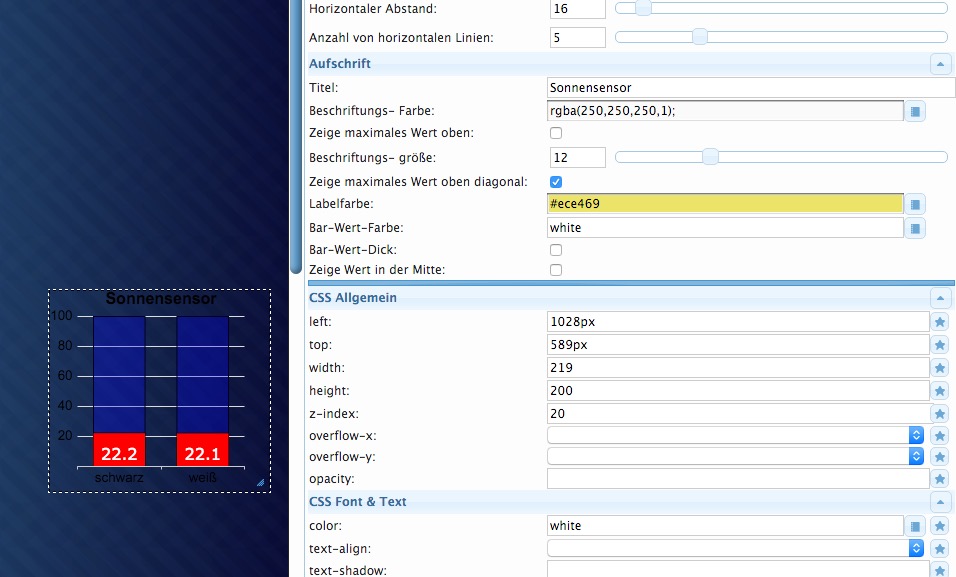Click the Sonnensensor chart title
The height and width of the screenshot is (577, 956).
(161, 299)
